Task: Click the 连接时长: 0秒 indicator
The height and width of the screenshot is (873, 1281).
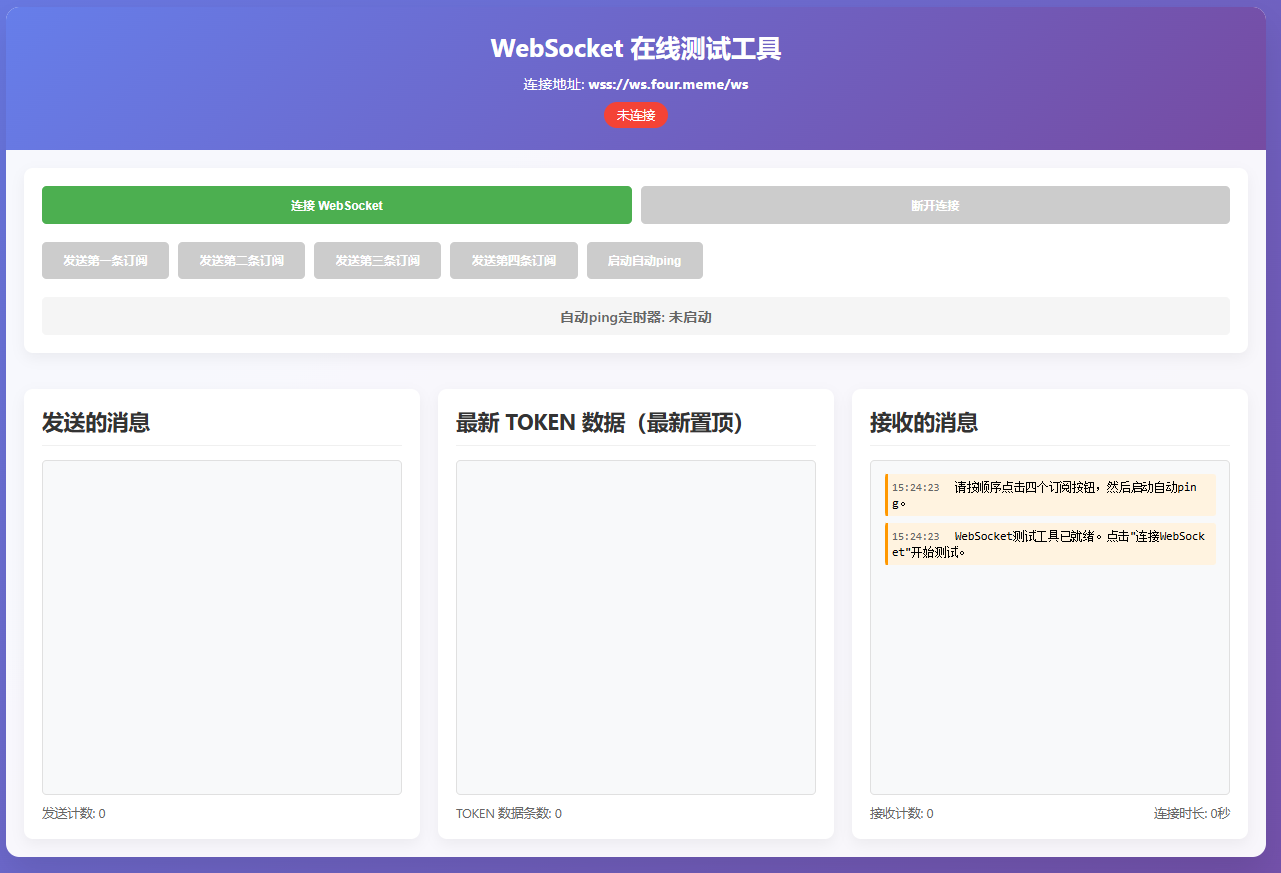Action: point(1191,813)
